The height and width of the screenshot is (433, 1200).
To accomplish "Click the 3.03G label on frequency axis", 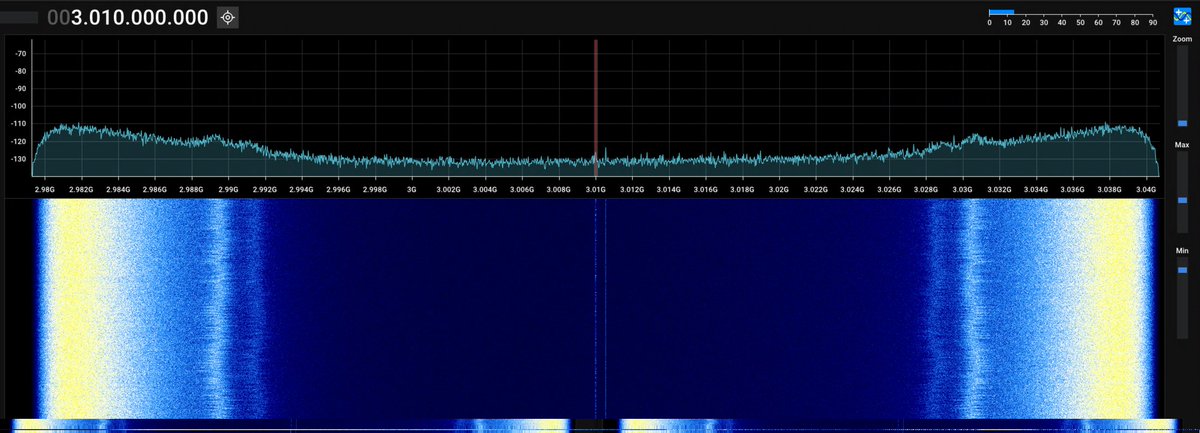I will 963,188.
